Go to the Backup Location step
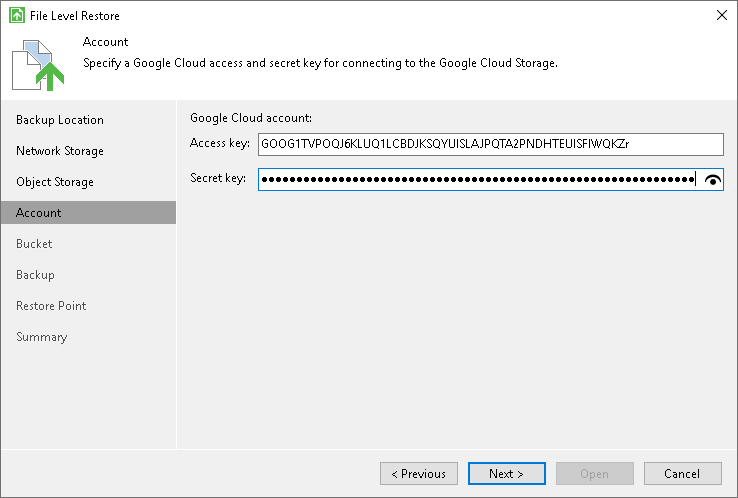The width and height of the screenshot is (738, 498). (x=60, y=120)
